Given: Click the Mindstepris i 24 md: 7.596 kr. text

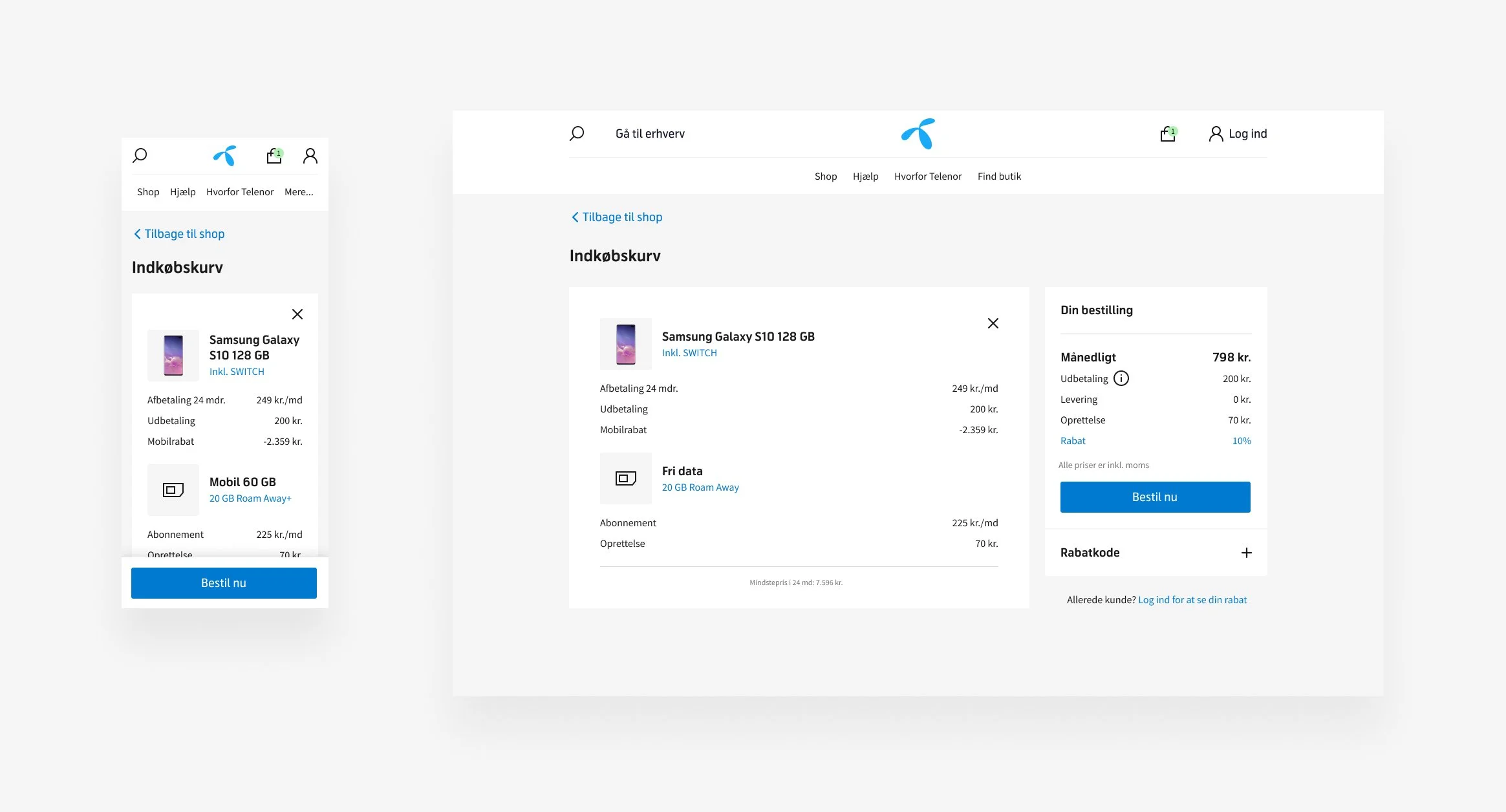Looking at the screenshot, I should point(796,582).
